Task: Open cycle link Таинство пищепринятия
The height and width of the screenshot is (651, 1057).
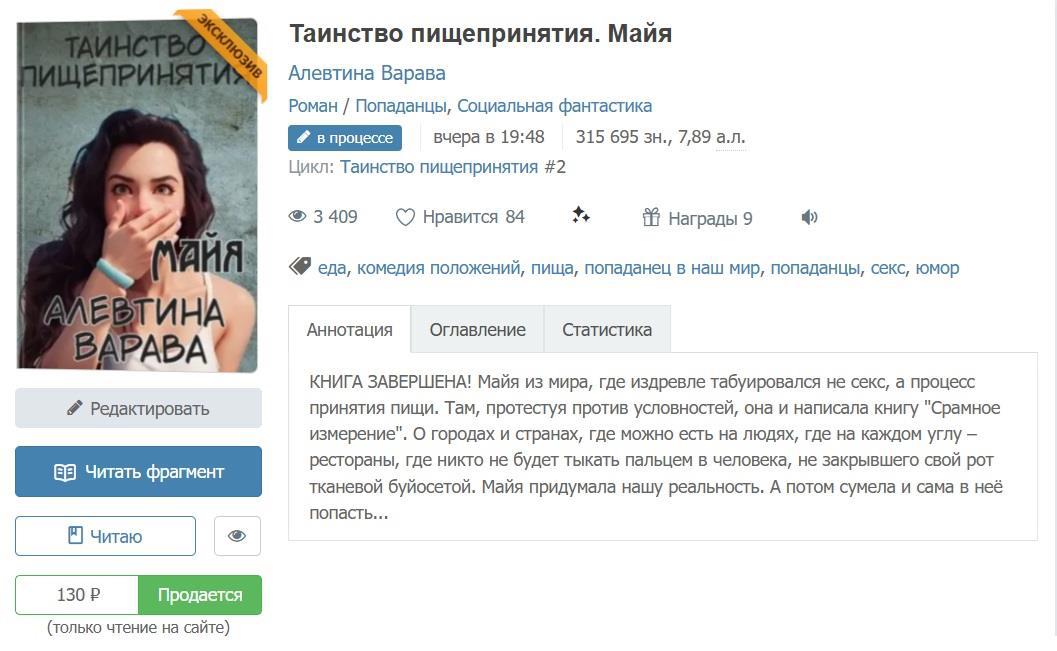Action: coord(438,166)
